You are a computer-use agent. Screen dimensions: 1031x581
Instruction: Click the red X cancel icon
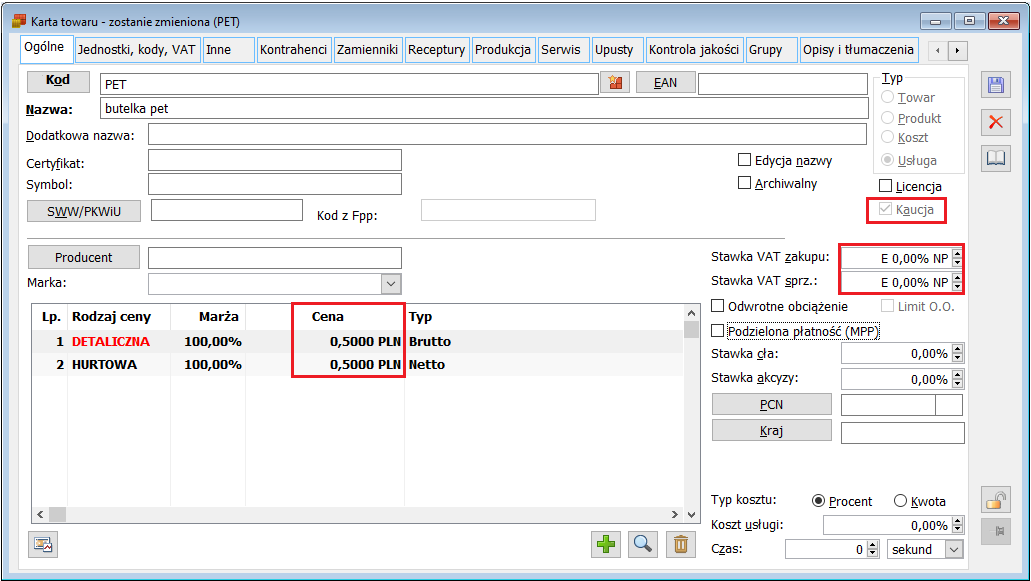(995, 122)
